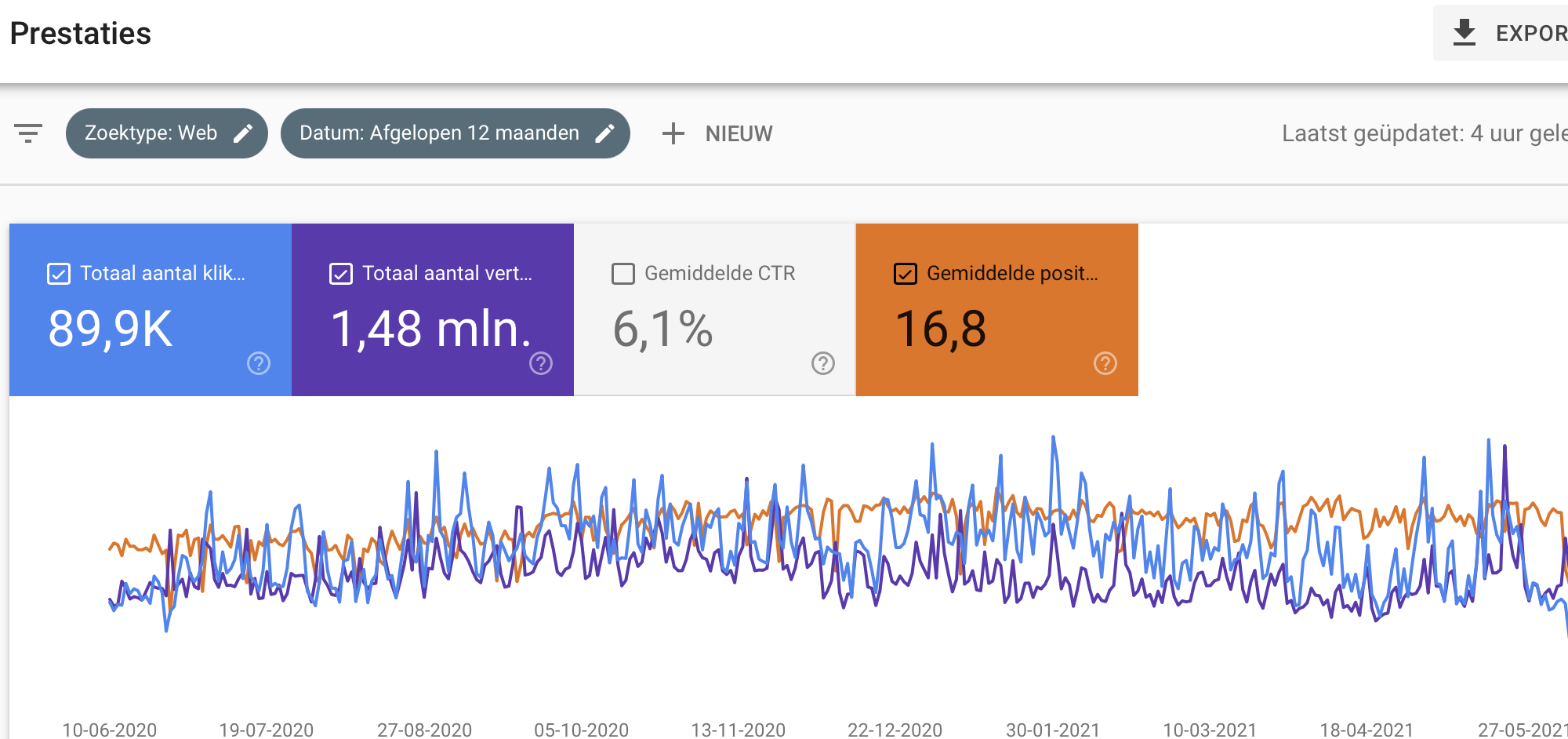Click the Export download button

1501,33
